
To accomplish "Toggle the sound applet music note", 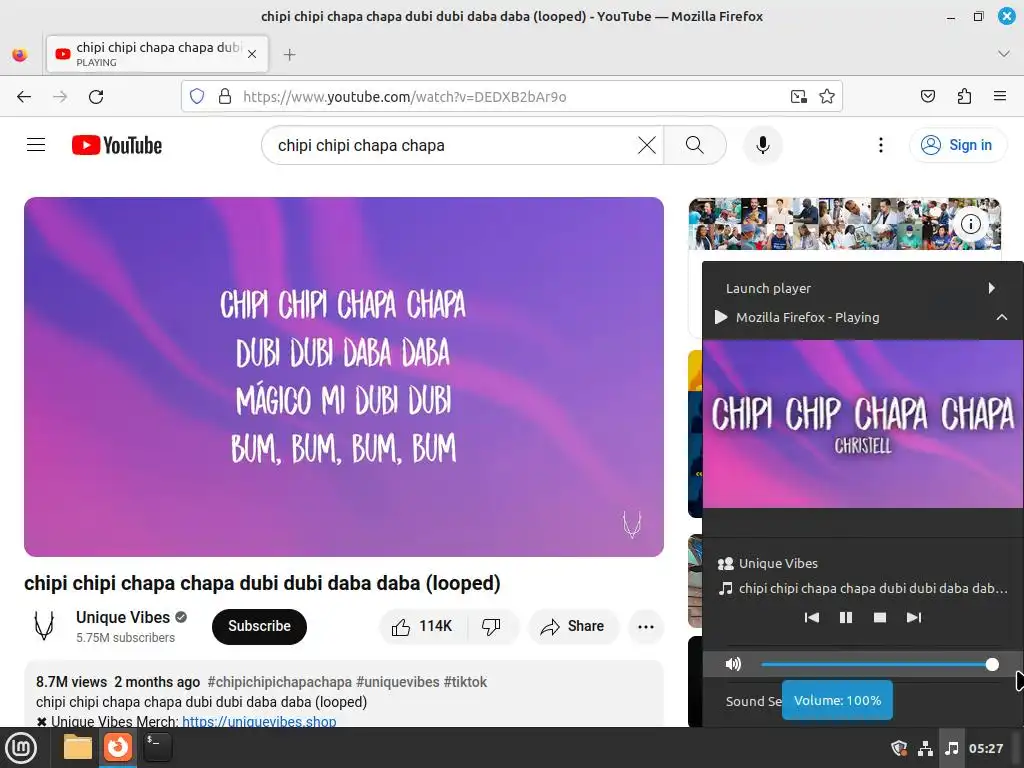I will click(952, 748).
